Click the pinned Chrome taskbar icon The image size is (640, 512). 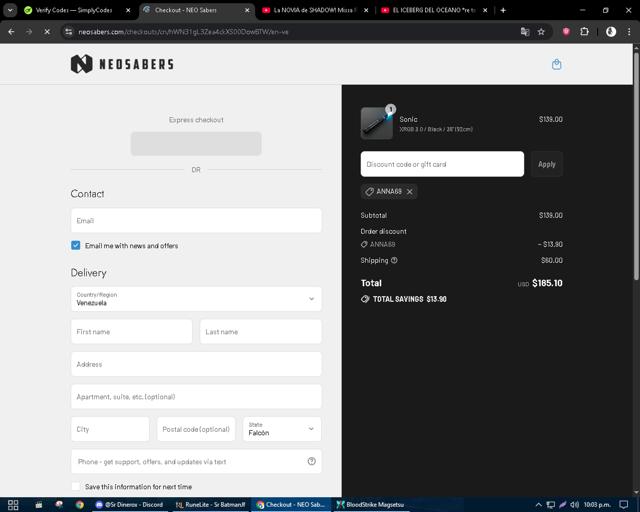(80, 505)
